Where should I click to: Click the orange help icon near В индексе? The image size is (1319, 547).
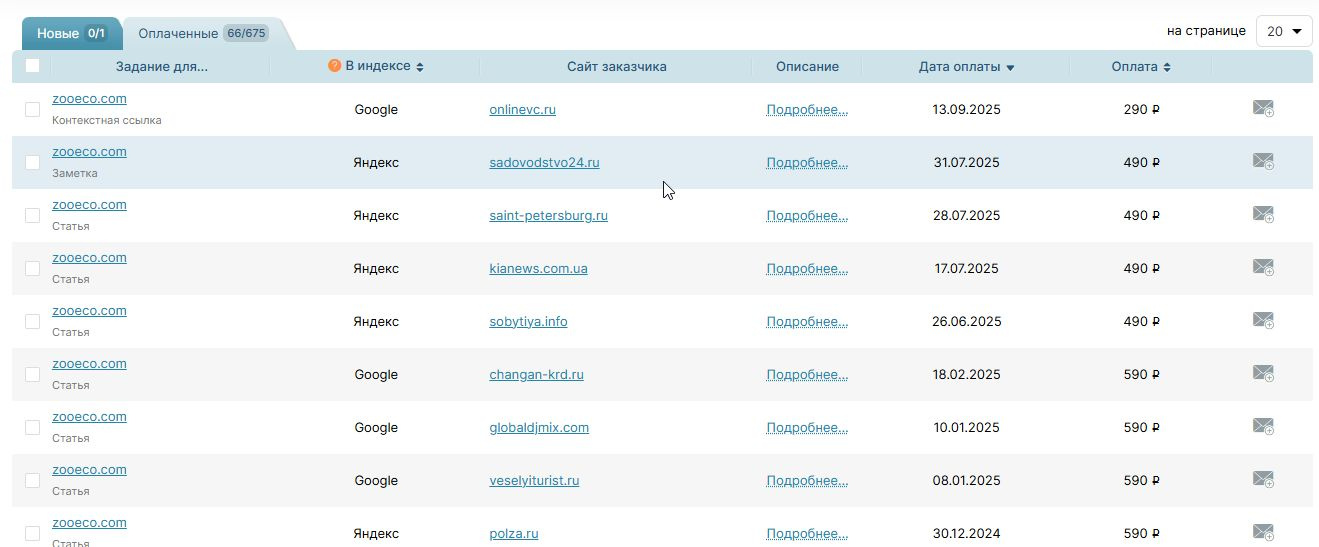335,66
